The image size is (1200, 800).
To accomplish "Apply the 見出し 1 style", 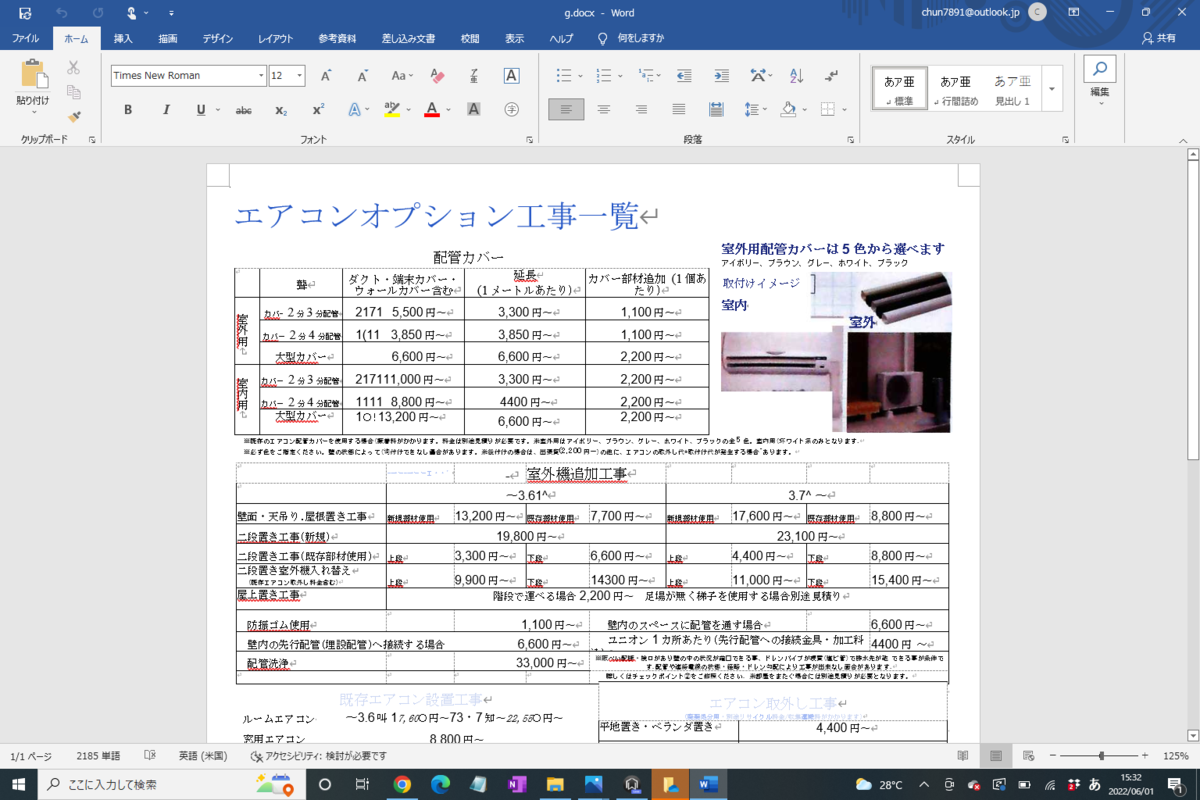I will click(1012, 88).
